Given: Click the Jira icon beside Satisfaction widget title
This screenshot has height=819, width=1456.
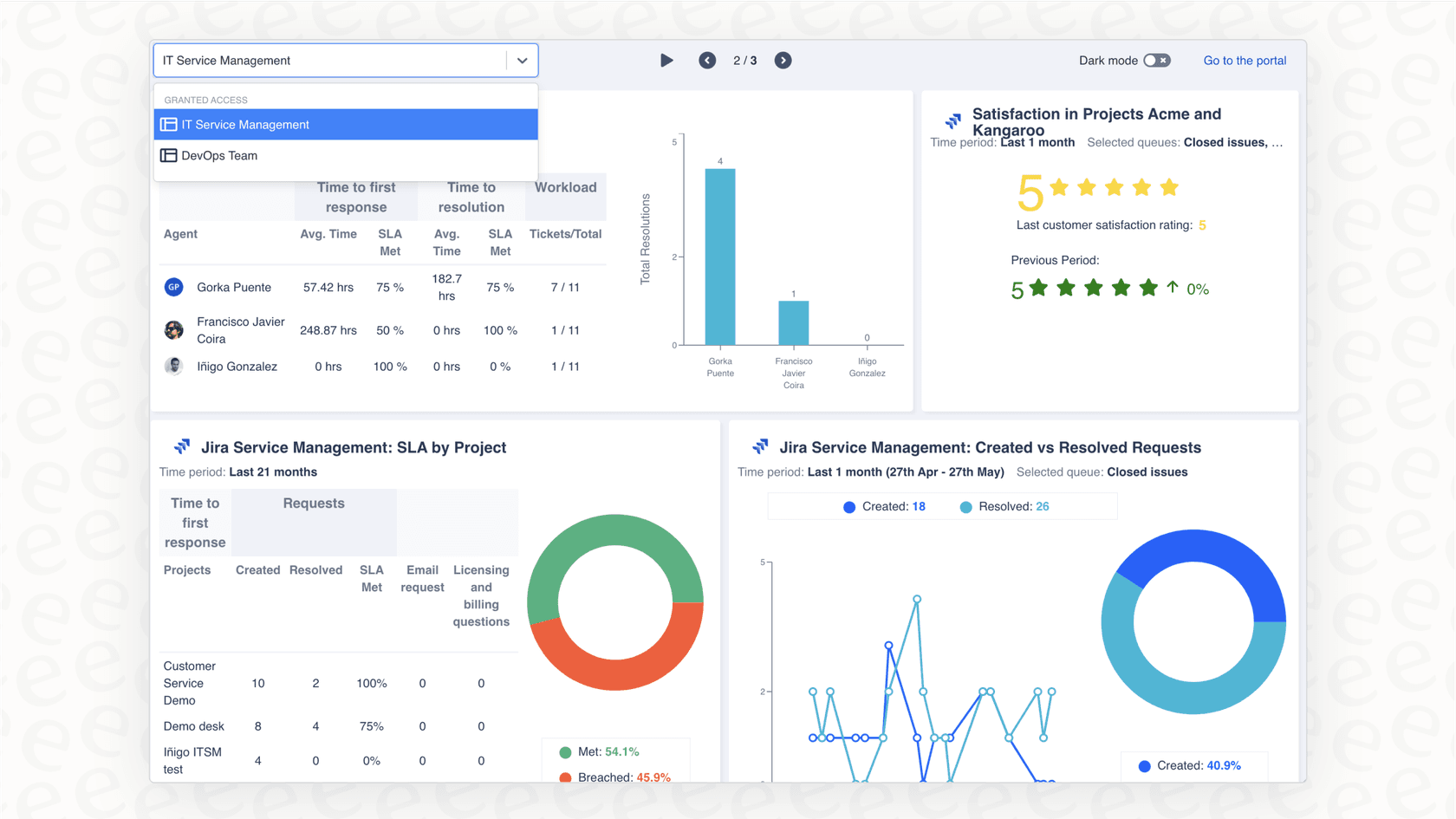Looking at the screenshot, I should click(952, 121).
